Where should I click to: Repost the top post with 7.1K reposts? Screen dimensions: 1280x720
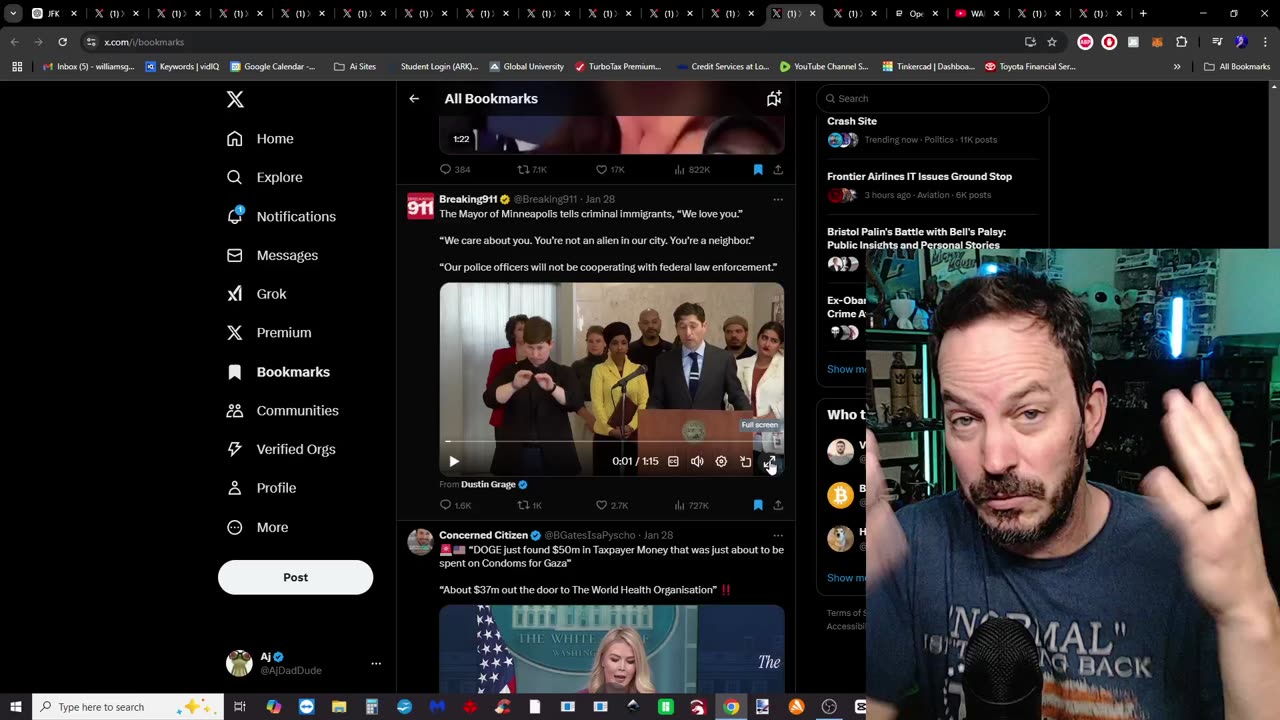(531, 169)
